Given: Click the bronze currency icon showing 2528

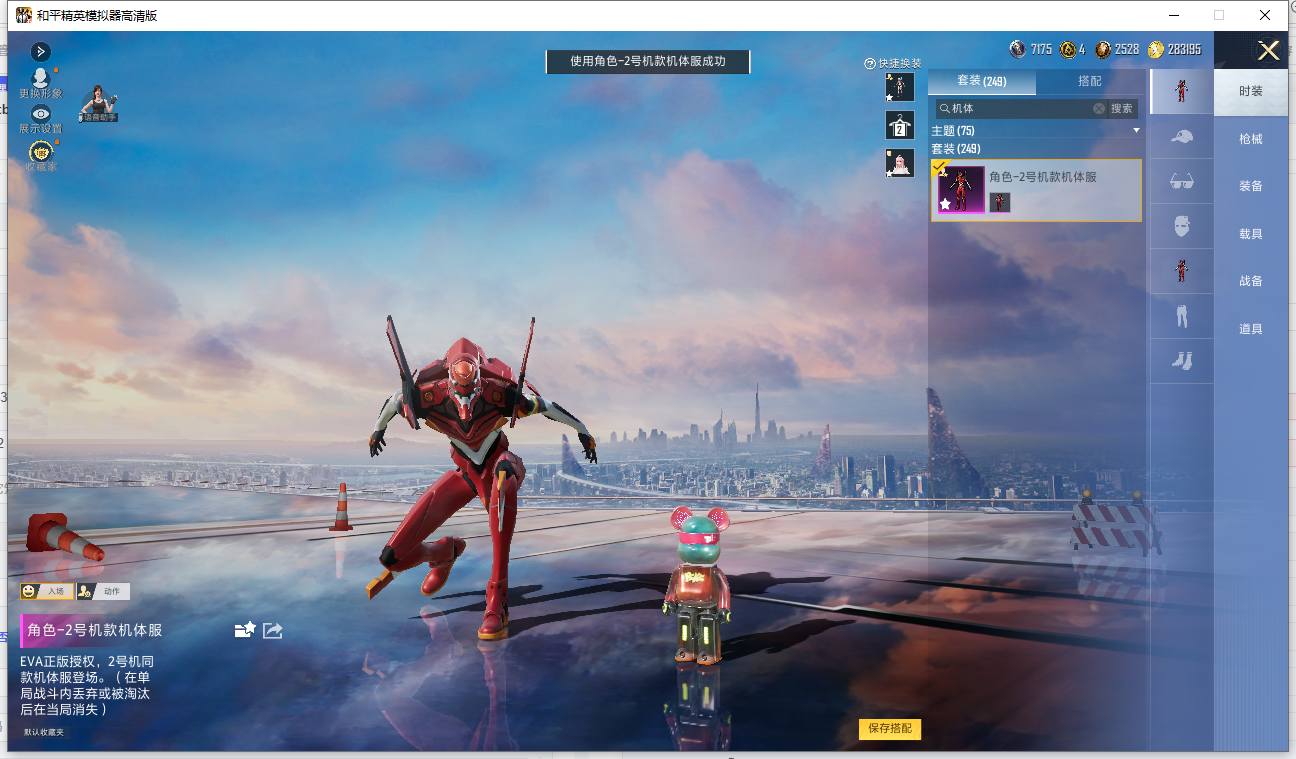Looking at the screenshot, I should [1103, 49].
